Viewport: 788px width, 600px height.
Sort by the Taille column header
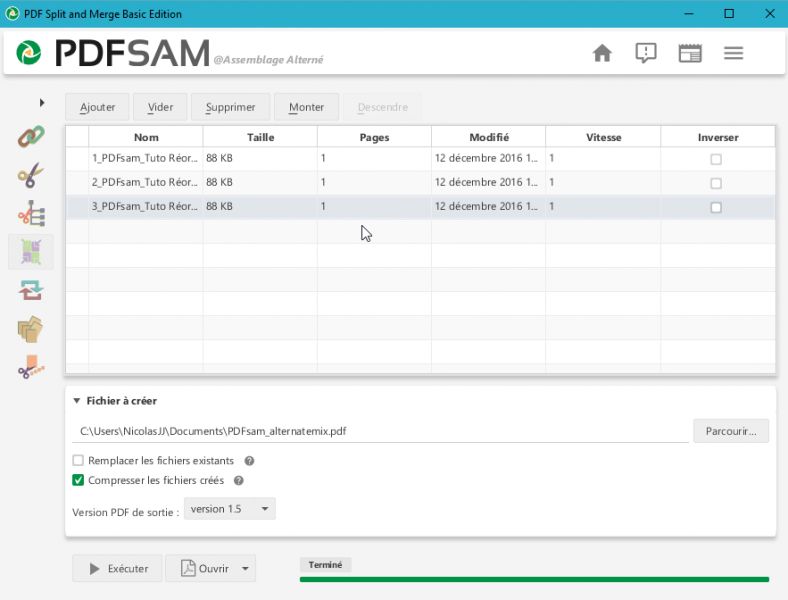[x=260, y=137]
